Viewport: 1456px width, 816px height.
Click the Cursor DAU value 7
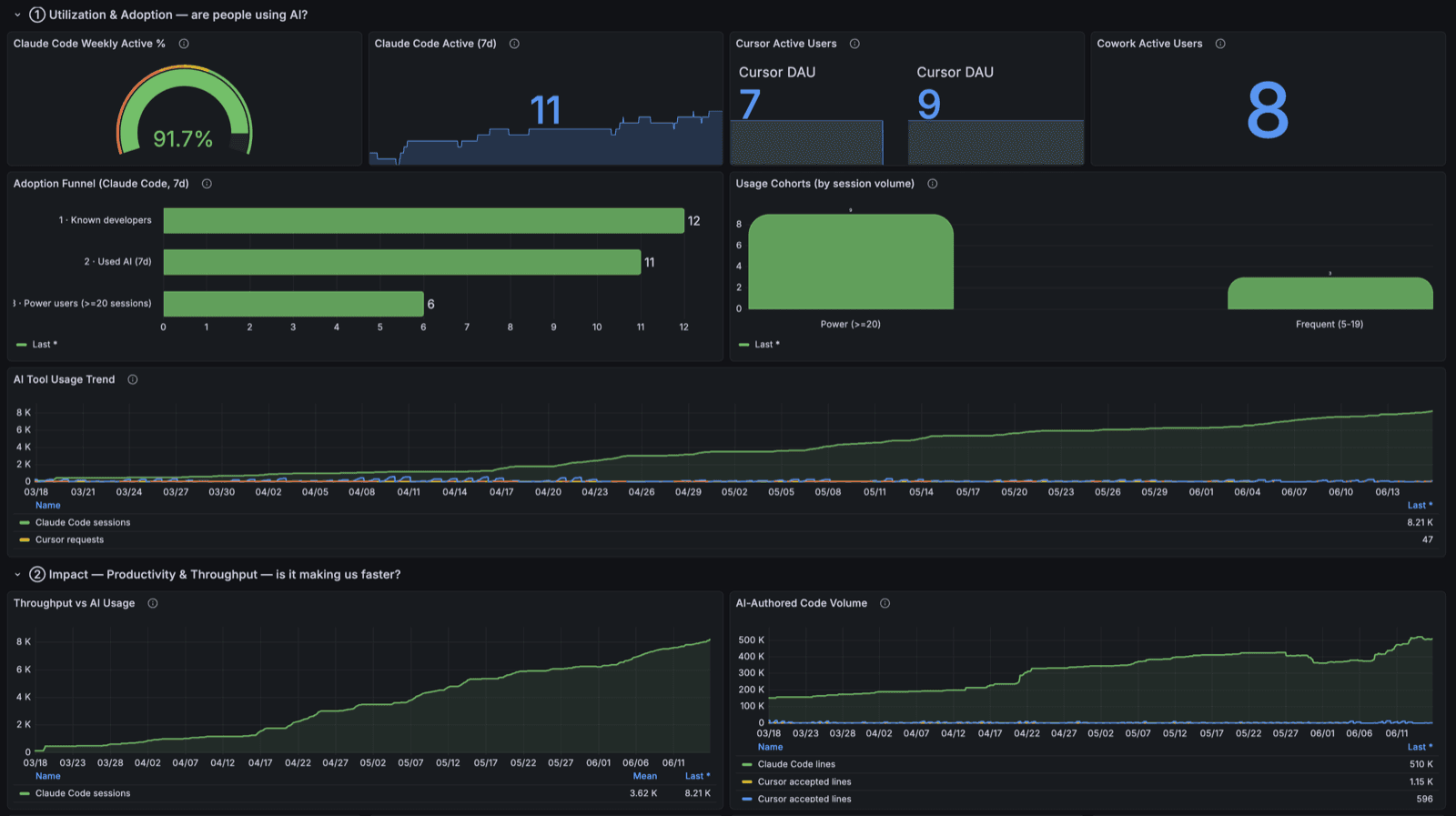tap(750, 104)
